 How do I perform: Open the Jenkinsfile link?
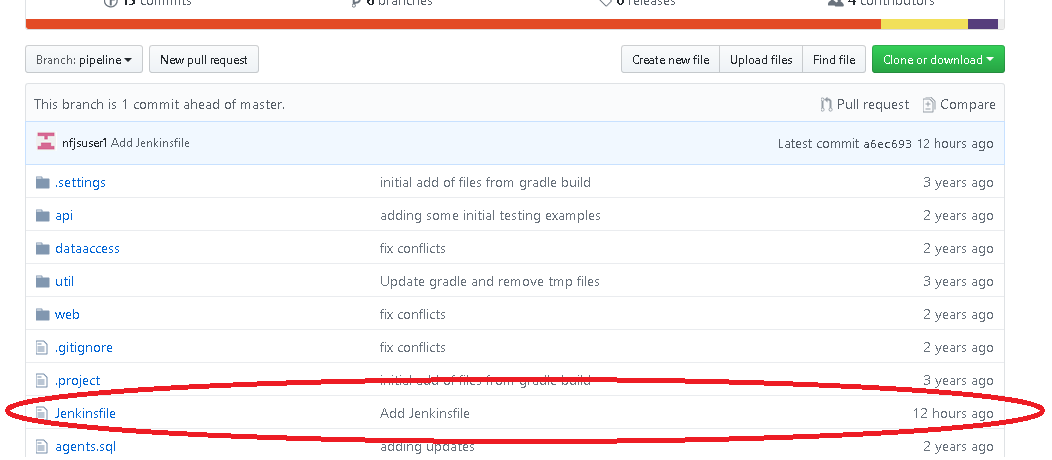[x=85, y=413]
